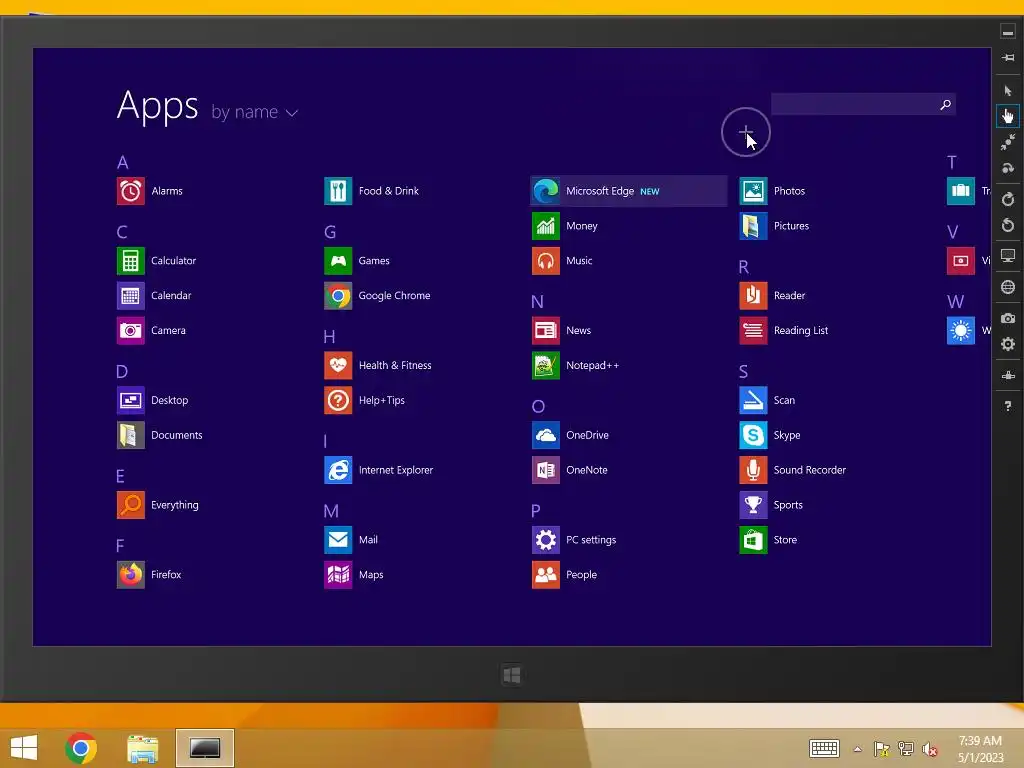
Task: Rotate simulator clockwise
Action: [1008, 199]
